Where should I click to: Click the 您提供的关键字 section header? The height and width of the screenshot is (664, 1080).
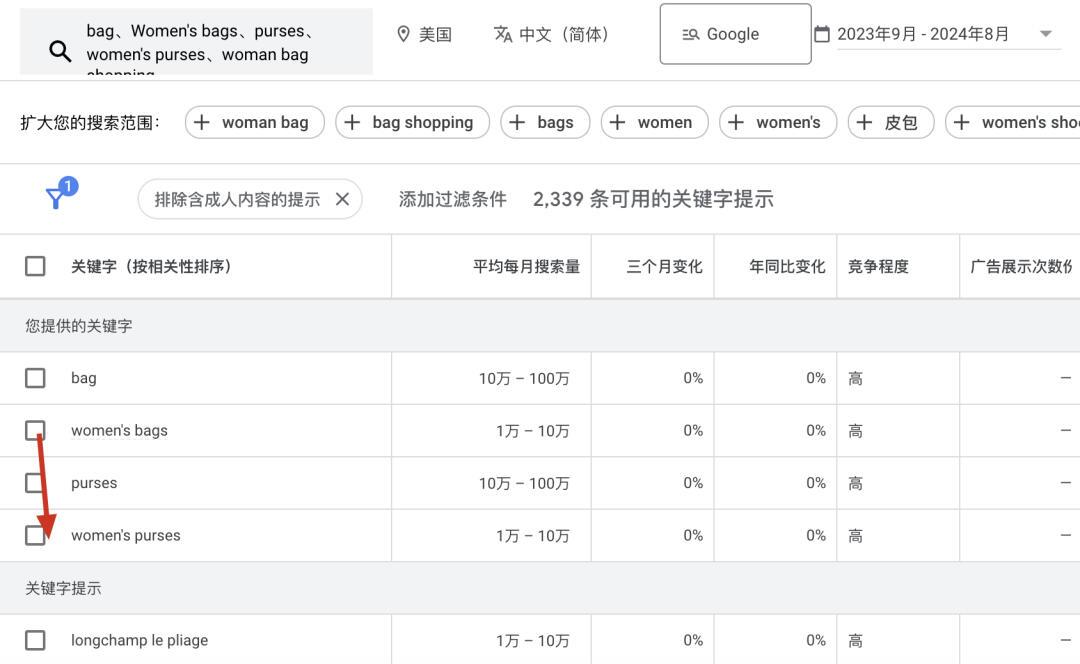click(79, 326)
